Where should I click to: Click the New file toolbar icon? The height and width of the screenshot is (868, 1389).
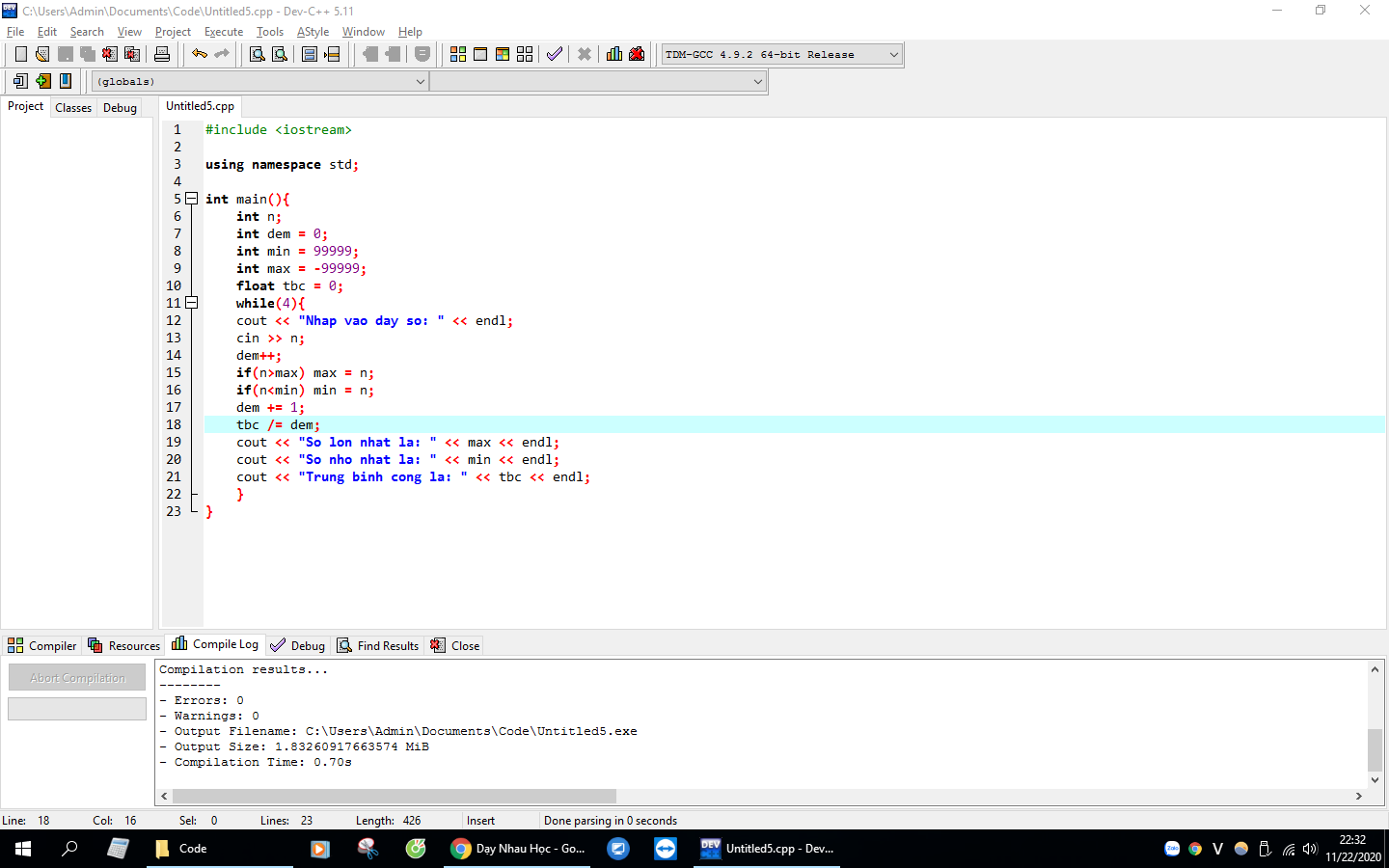coord(20,55)
